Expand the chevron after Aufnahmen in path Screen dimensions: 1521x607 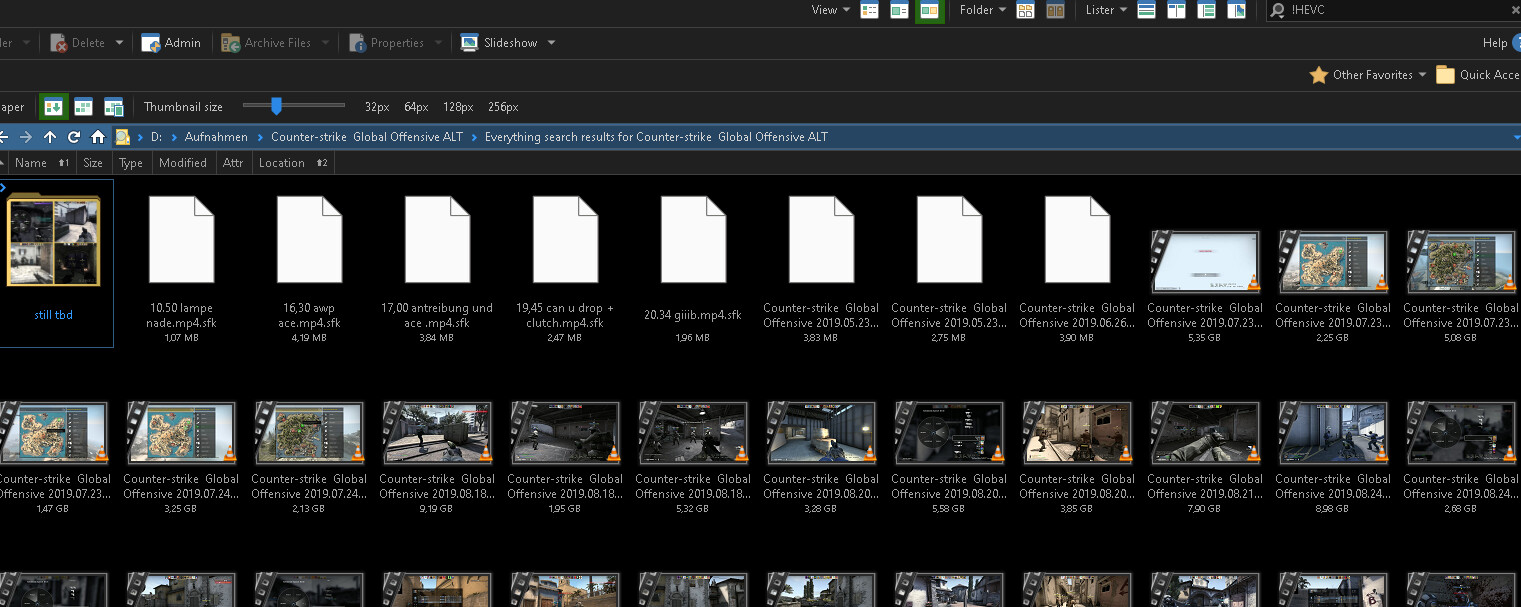[x=260, y=137]
